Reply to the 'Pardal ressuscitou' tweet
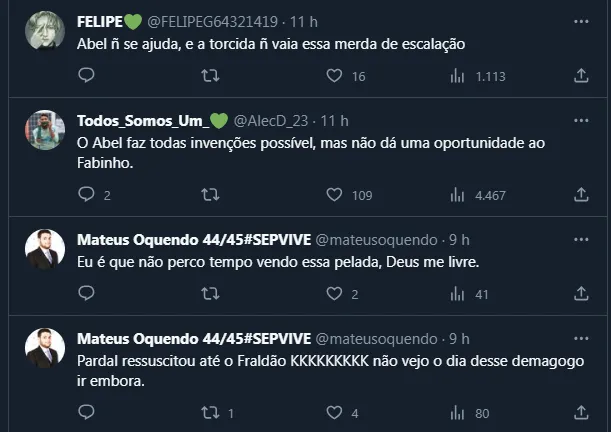 click(x=86, y=413)
